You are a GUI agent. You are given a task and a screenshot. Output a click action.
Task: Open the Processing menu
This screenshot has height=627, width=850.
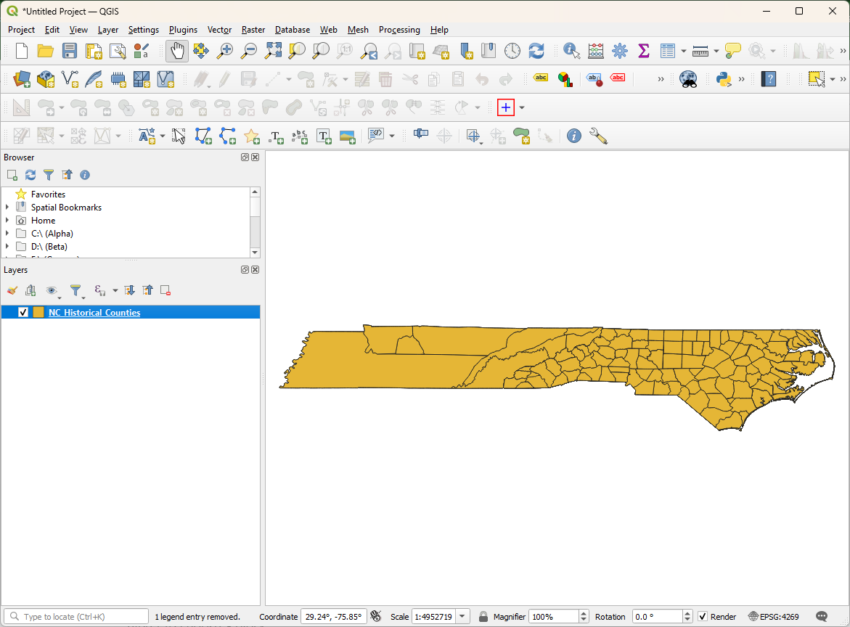pyautogui.click(x=399, y=29)
